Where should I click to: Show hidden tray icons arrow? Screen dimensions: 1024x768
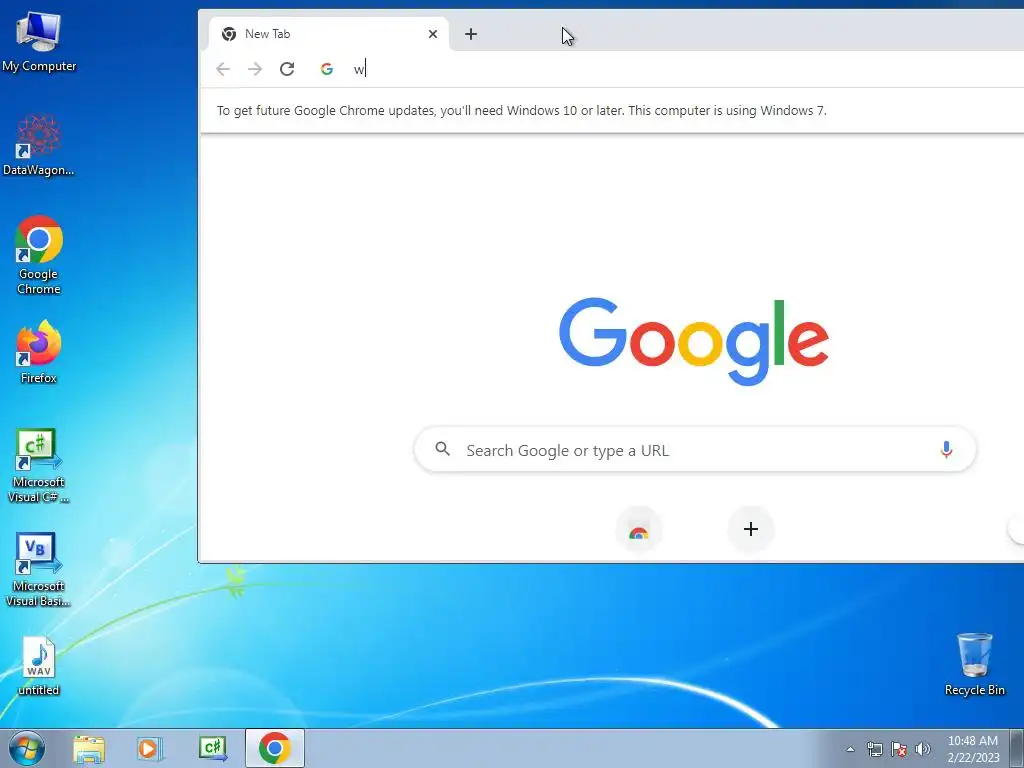850,749
